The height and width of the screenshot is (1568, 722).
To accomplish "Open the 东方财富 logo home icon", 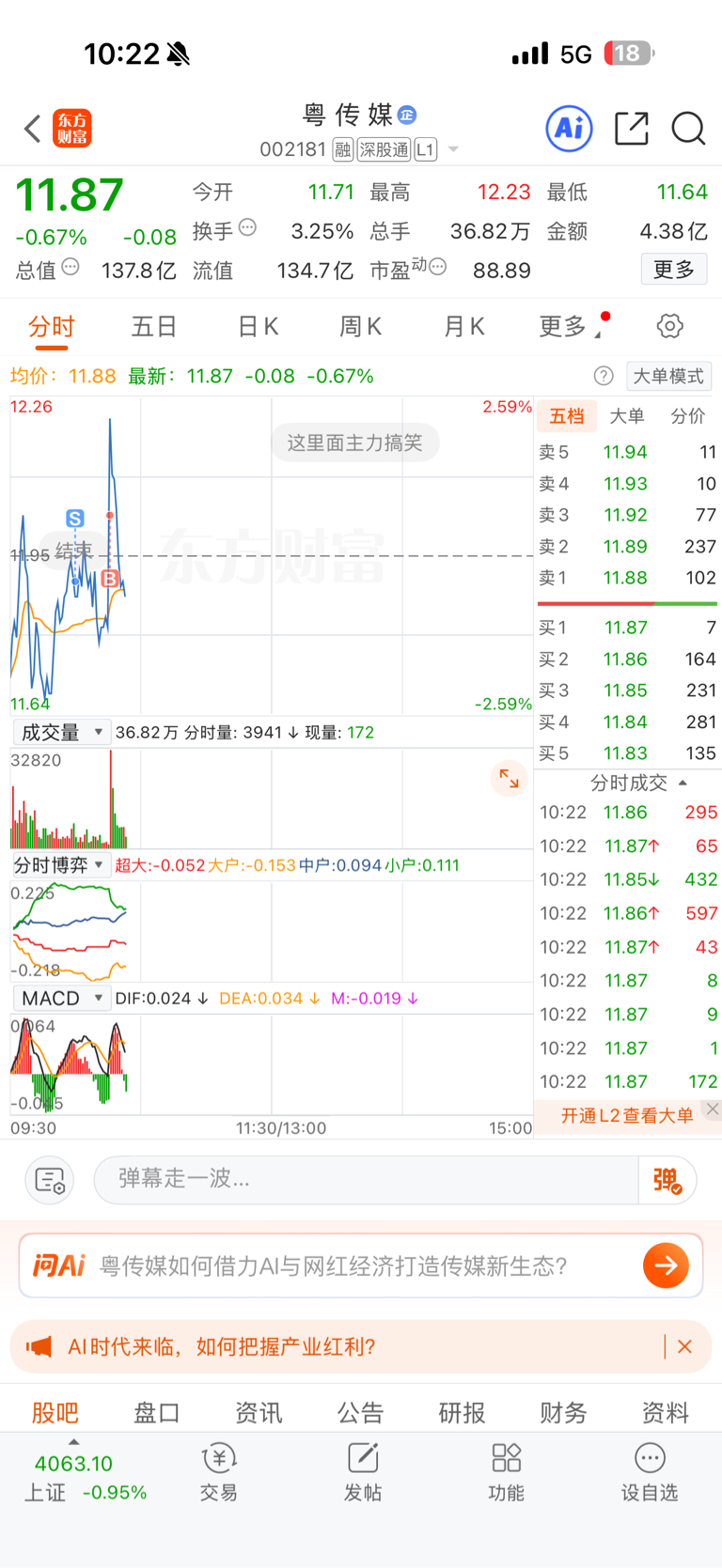I will coord(72,129).
